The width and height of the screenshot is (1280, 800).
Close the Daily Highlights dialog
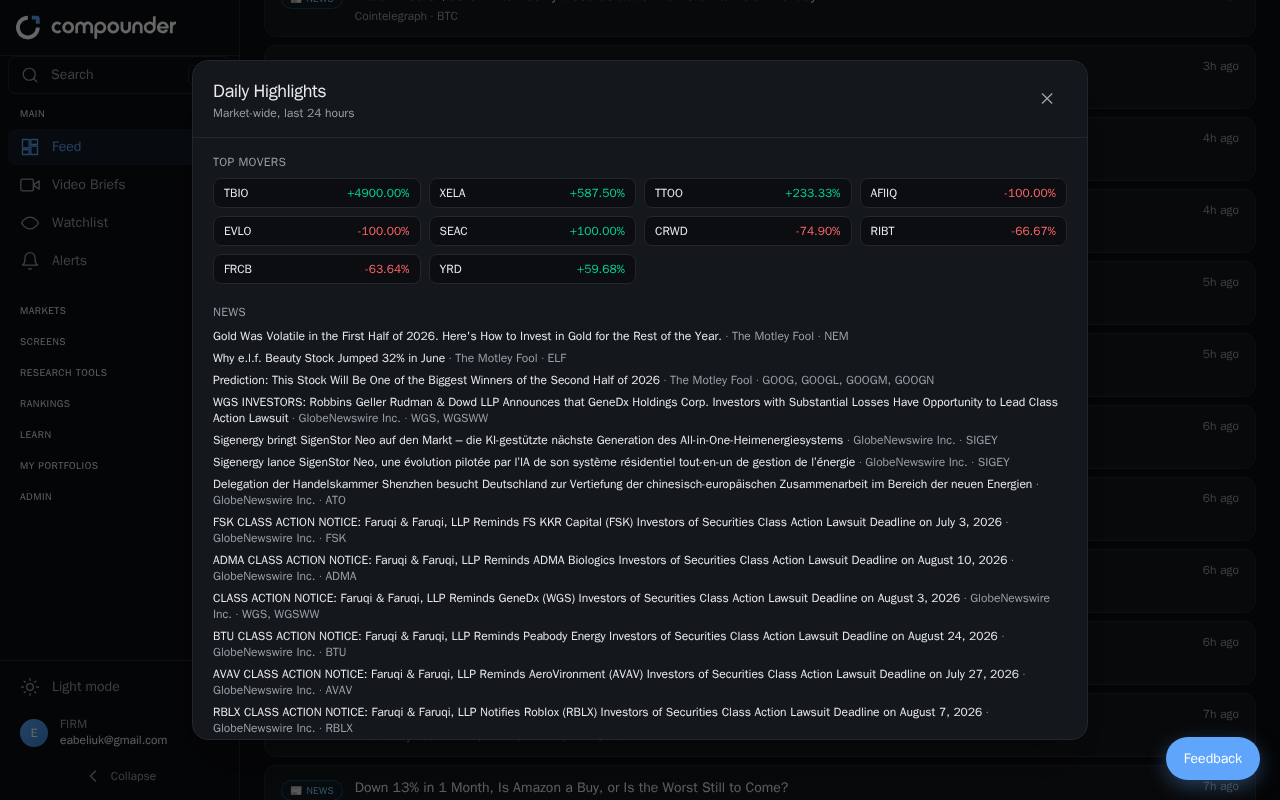pyautogui.click(x=1047, y=98)
